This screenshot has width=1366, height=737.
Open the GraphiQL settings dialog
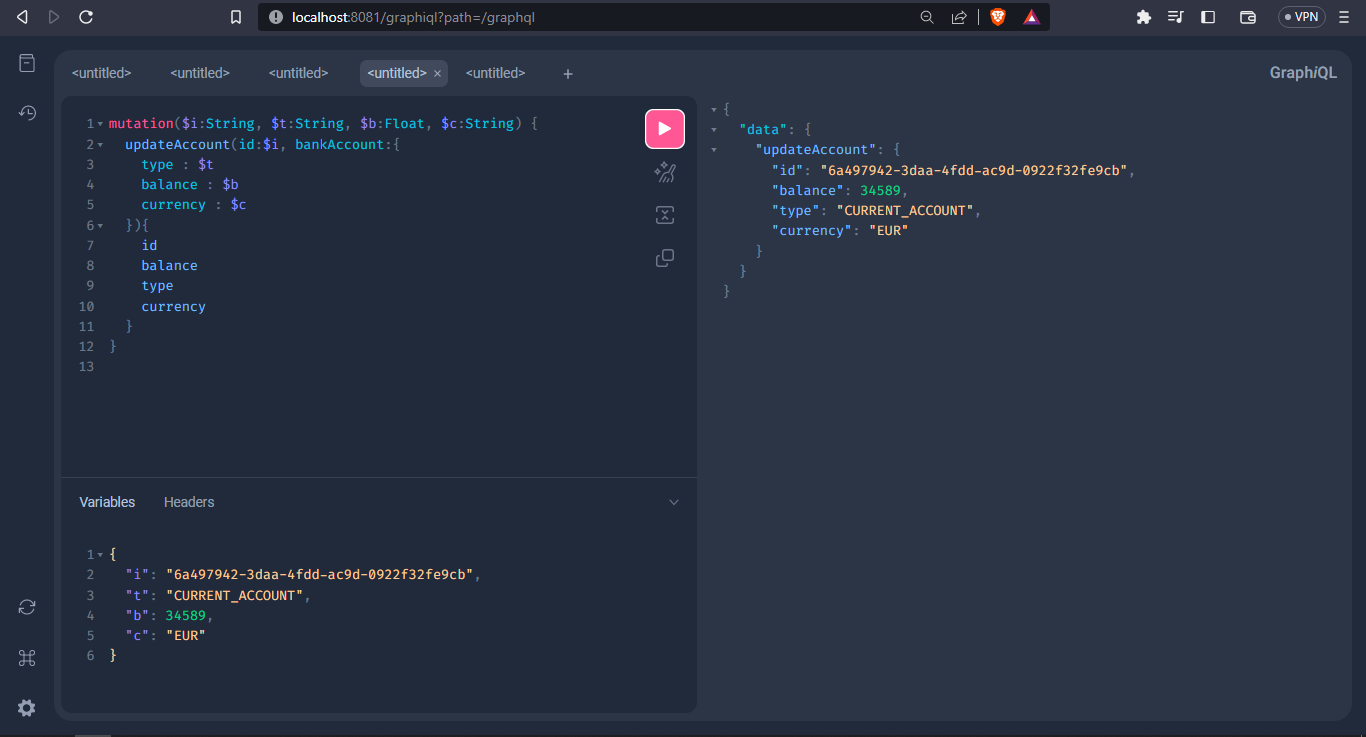[26, 708]
